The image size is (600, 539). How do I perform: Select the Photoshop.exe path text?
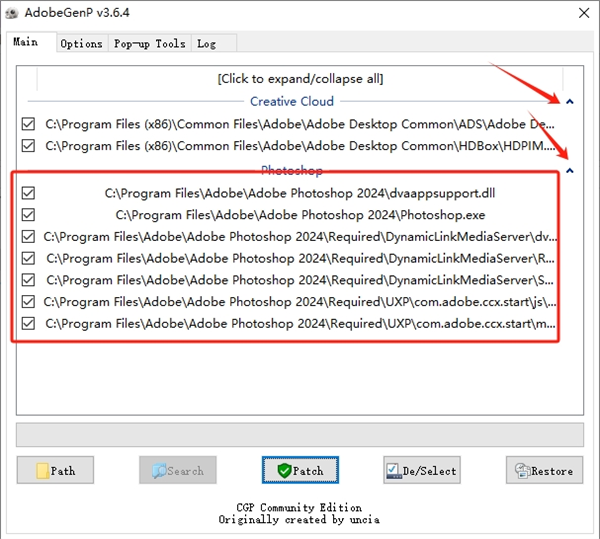[x=300, y=215]
